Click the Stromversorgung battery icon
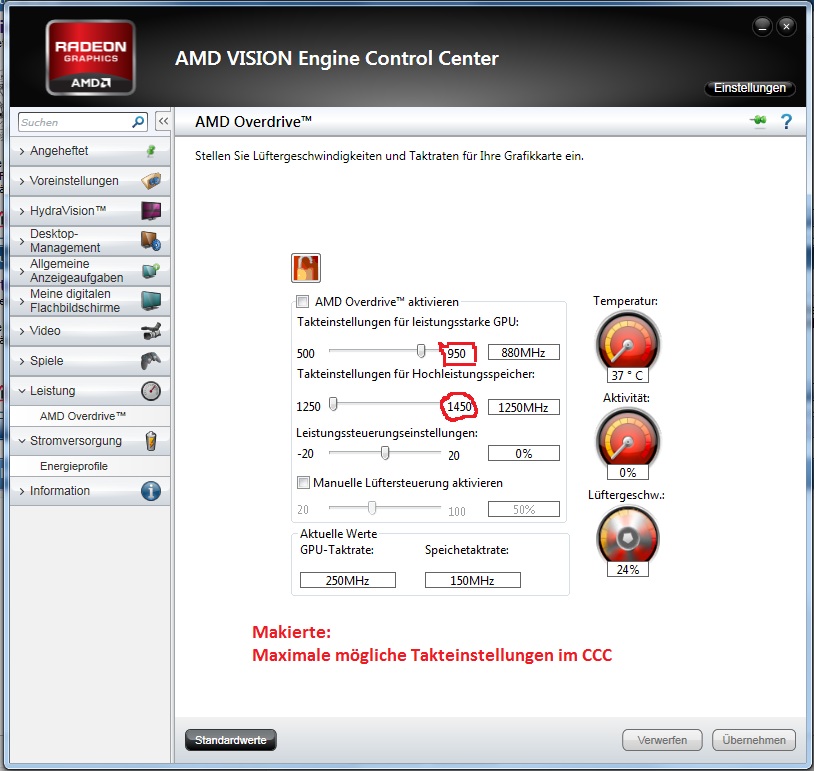 pyautogui.click(x=151, y=441)
